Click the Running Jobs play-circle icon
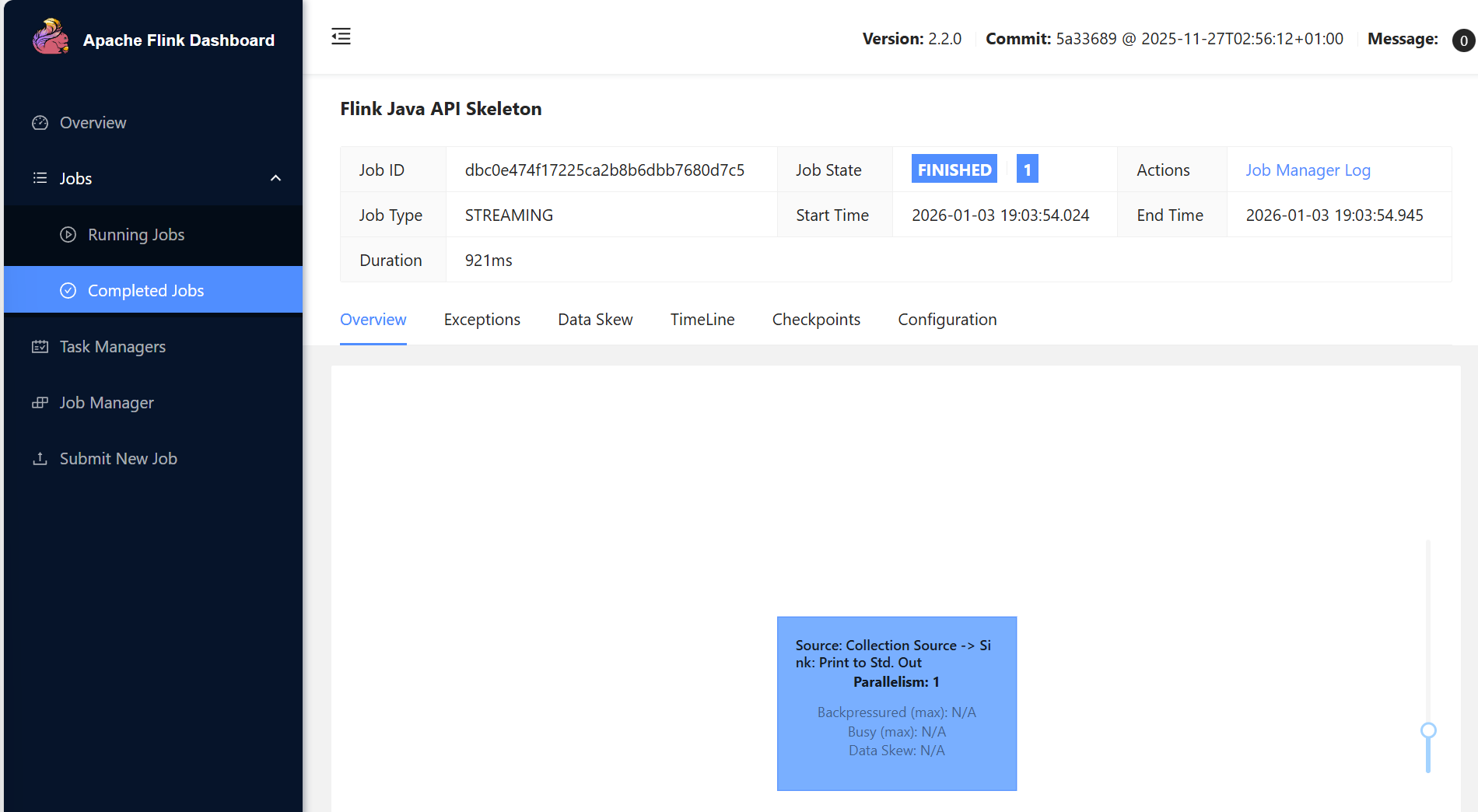The width and height of the screenshot is (1478, 812). 68,234
